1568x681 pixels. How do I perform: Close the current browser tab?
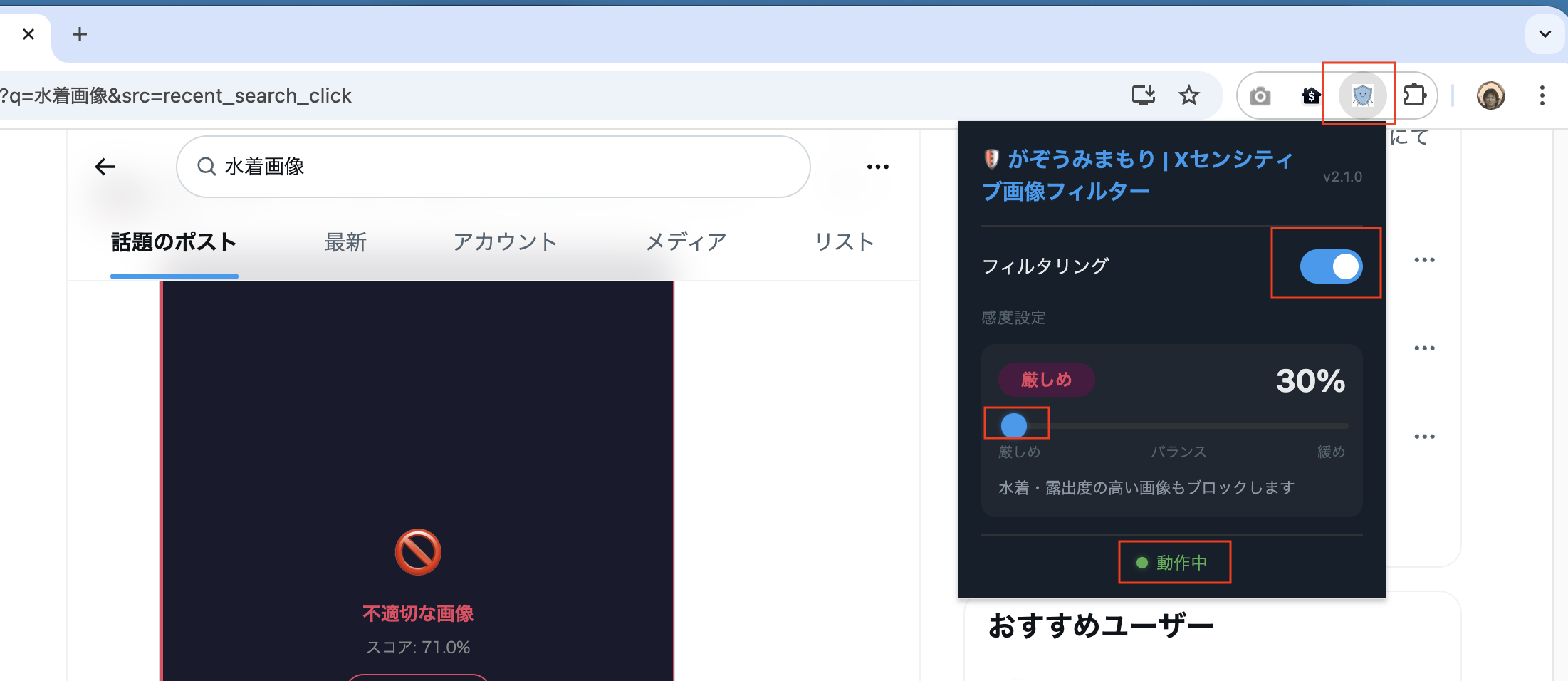point(28,34)
